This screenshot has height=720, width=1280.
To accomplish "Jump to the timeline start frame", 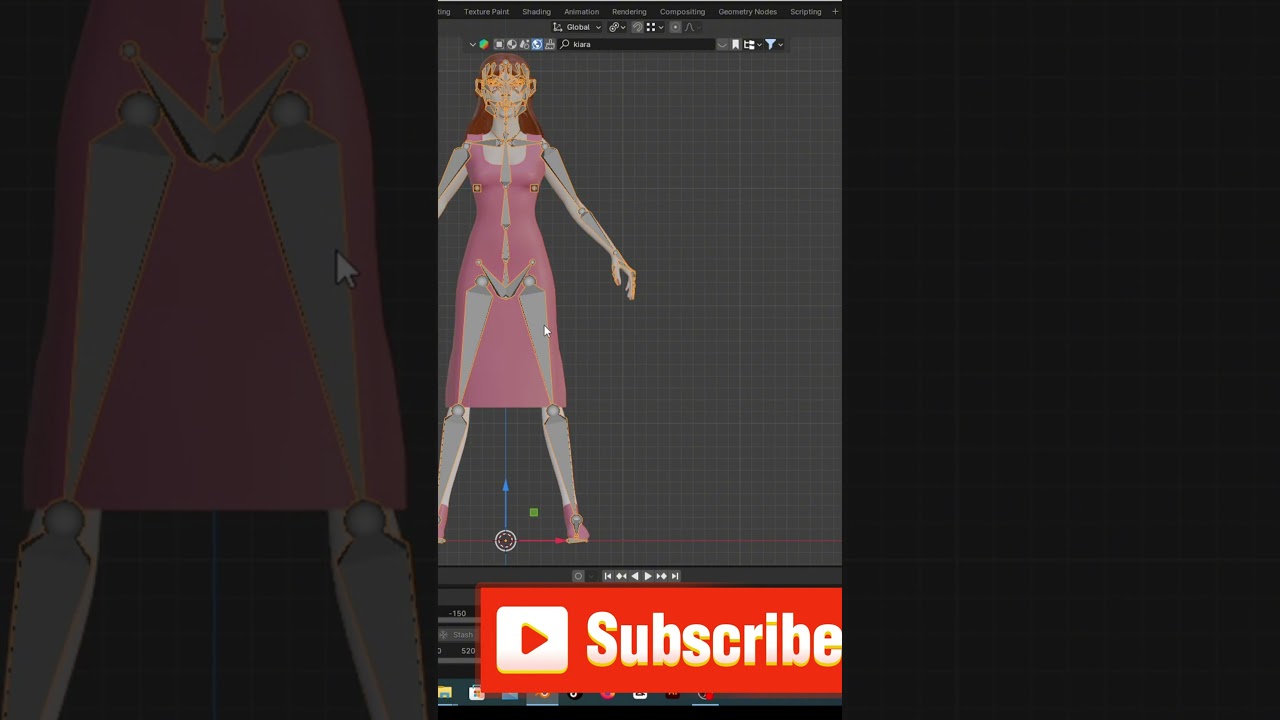I will (x=607, y=576).
